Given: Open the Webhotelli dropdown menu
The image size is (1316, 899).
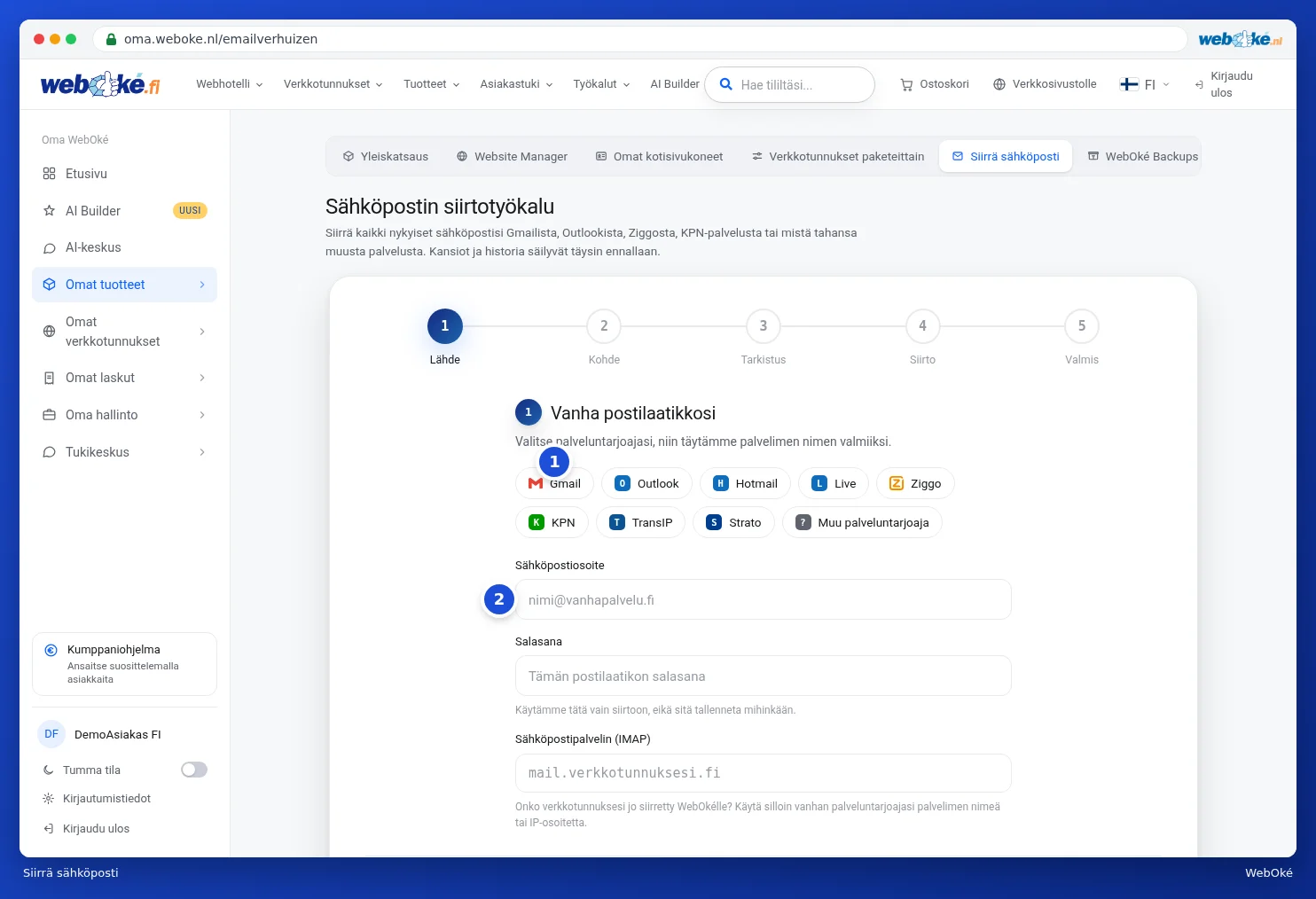Looking at the screenshot, I should point(230,84).
